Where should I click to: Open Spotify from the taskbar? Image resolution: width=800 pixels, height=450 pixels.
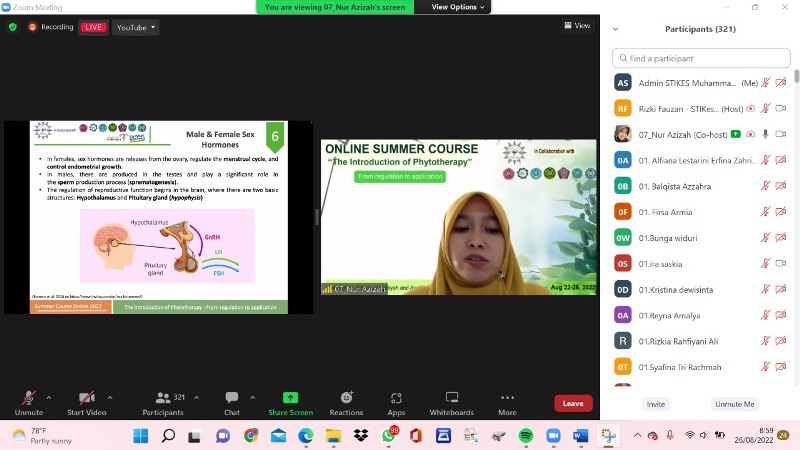coord(526,436)
